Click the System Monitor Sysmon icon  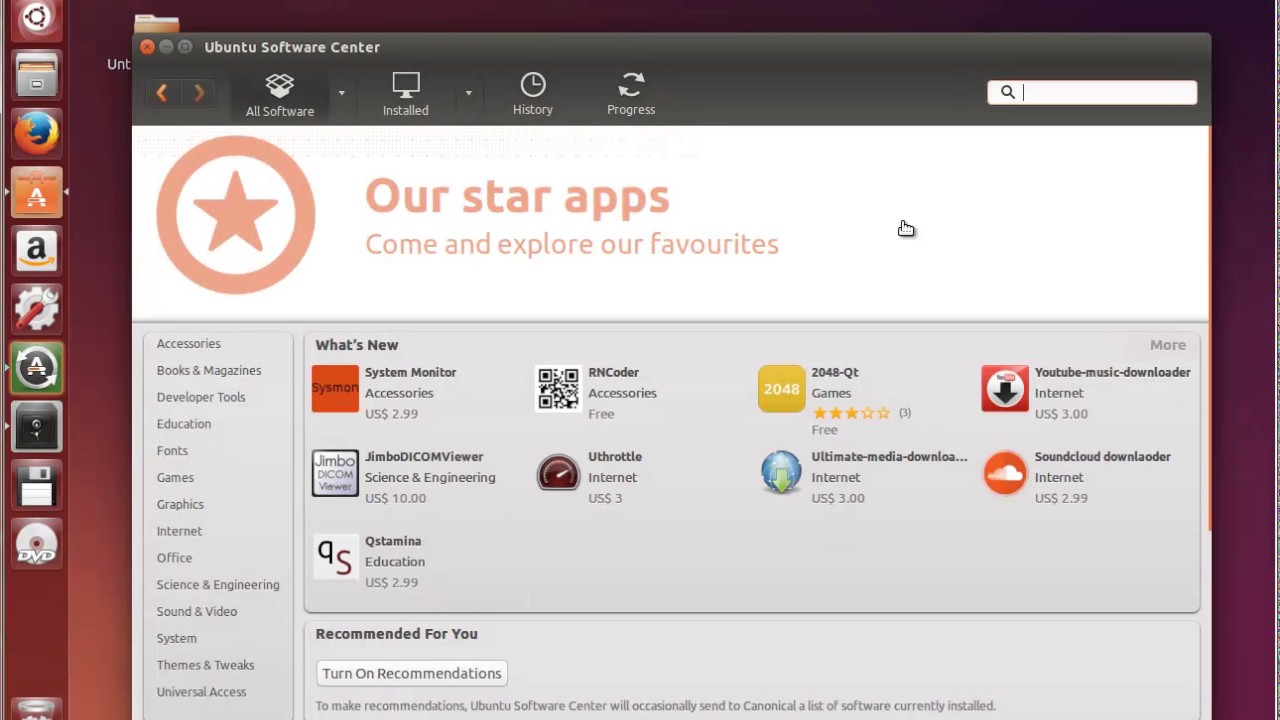click(335, 389)
